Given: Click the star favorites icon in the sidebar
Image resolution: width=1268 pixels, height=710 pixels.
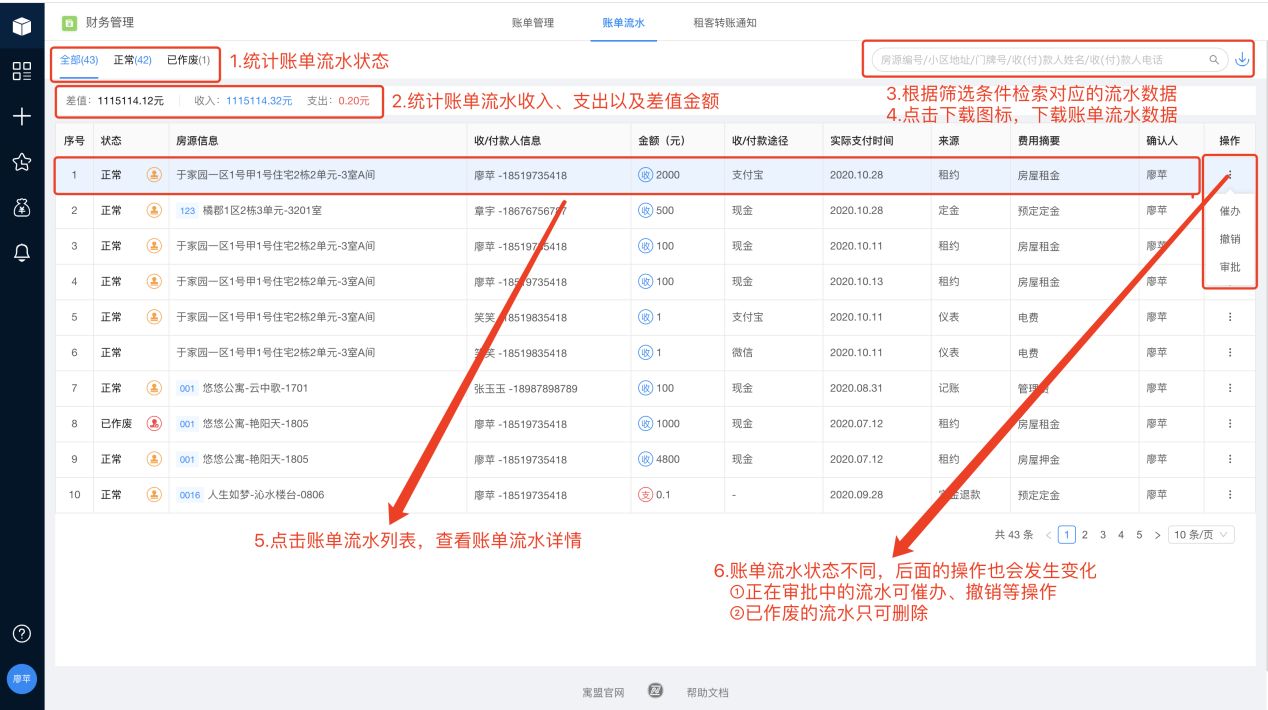Looking at the screenshot, I should [x=22, y=162].
